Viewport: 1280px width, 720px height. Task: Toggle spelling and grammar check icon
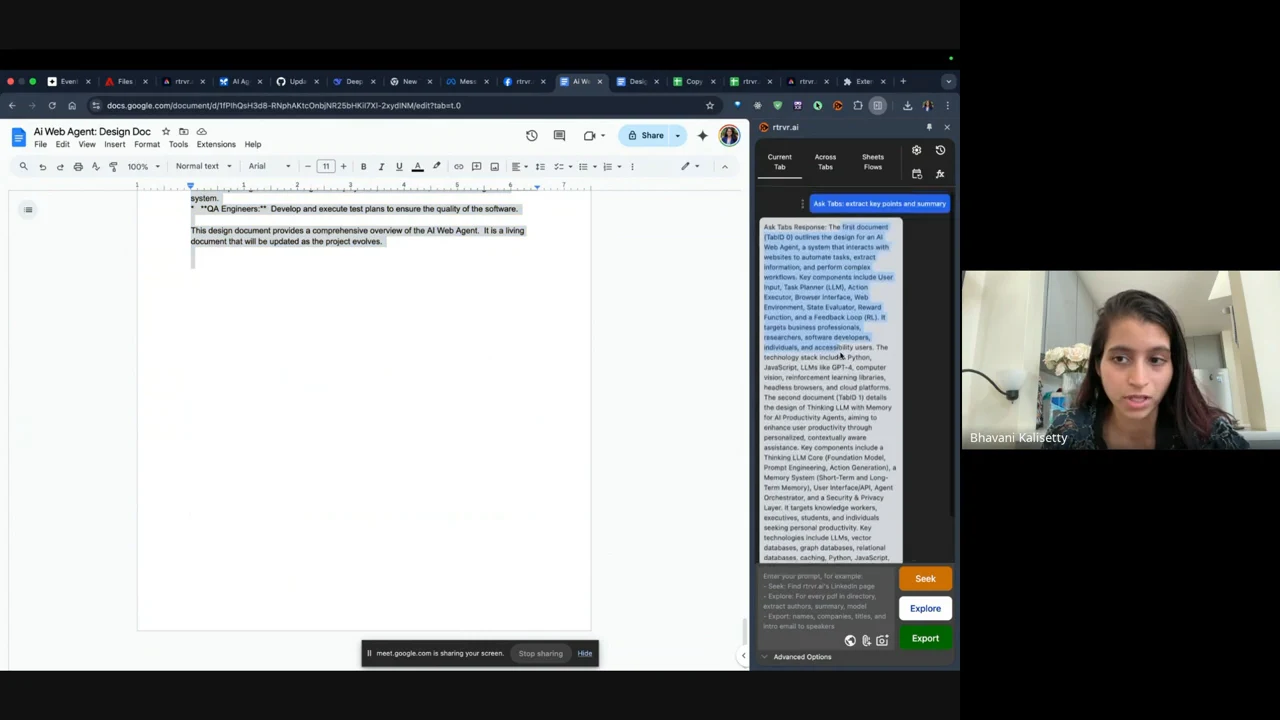96,167
